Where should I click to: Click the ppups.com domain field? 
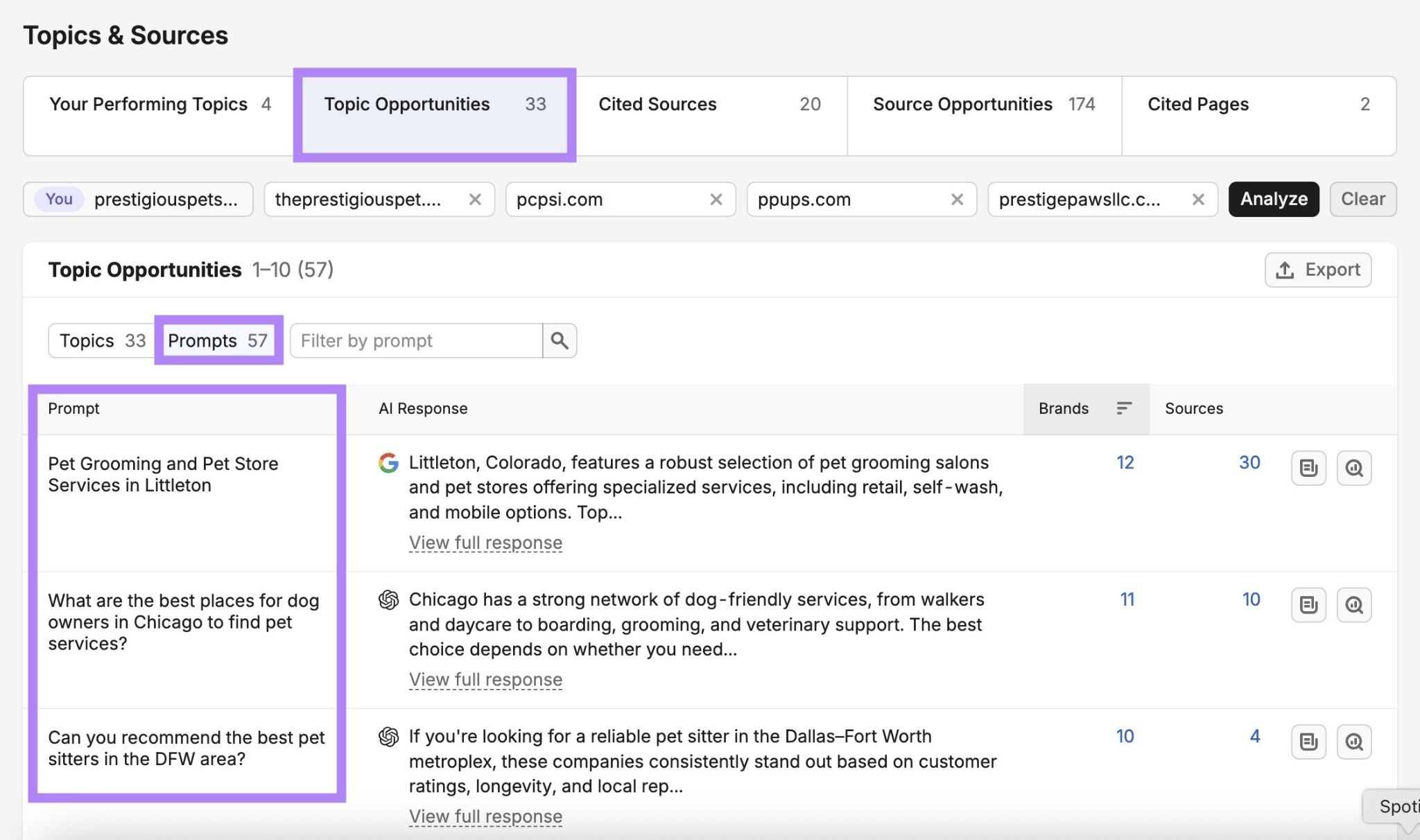pos(862,200)
